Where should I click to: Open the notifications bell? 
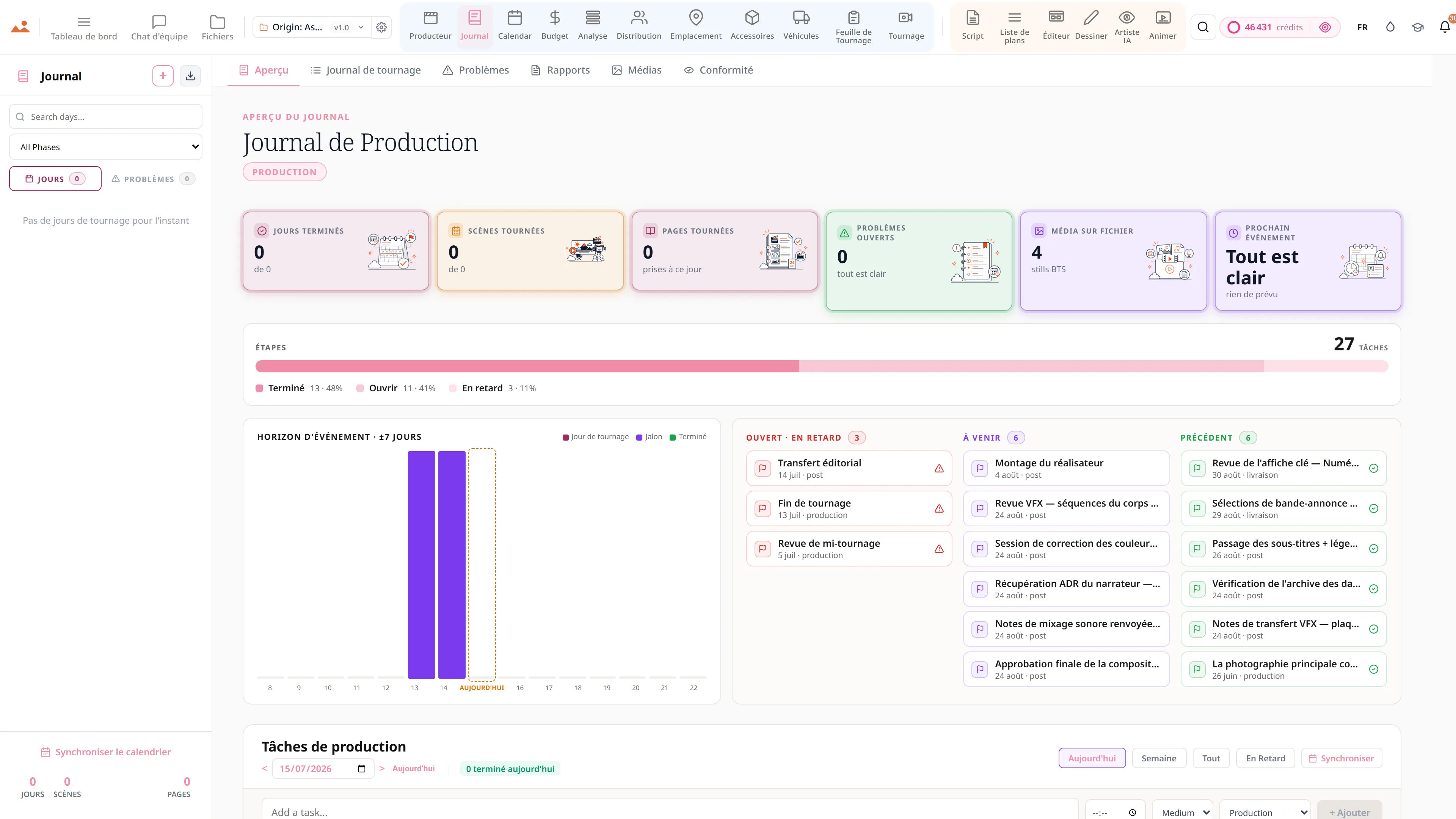(x=1444, y=27)
